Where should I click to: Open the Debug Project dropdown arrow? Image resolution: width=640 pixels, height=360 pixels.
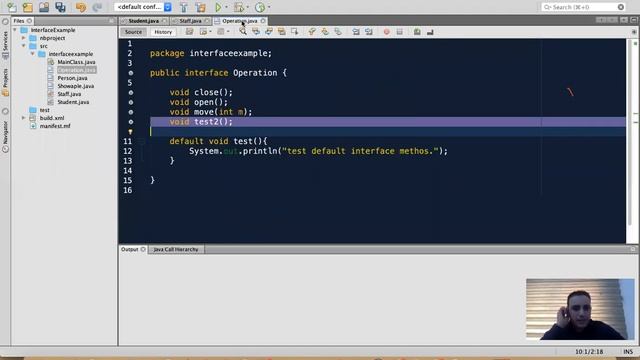248,7
